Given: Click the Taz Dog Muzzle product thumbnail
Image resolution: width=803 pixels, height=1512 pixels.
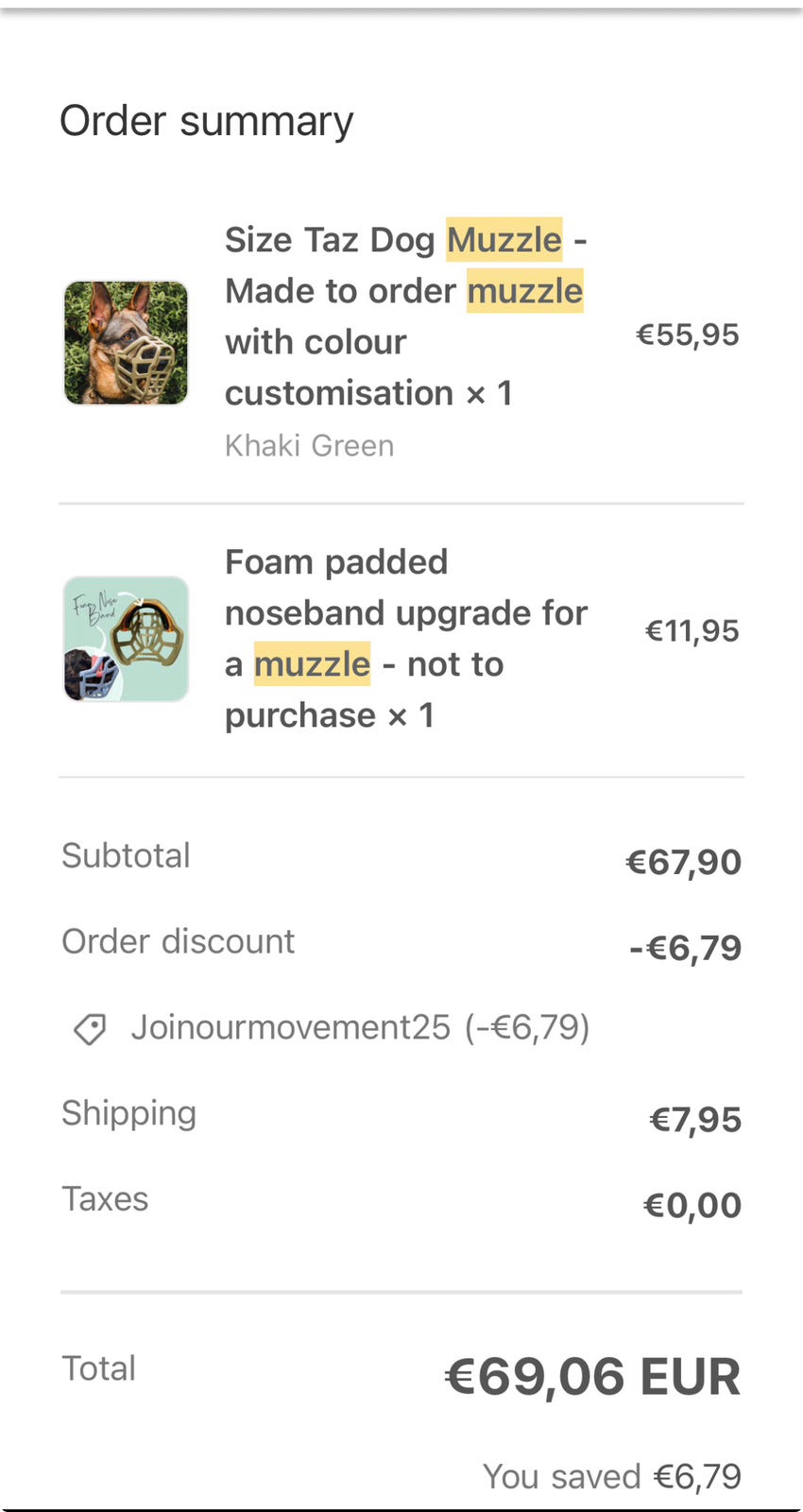Looking at the screenshot, I should [x=126, y=343].
